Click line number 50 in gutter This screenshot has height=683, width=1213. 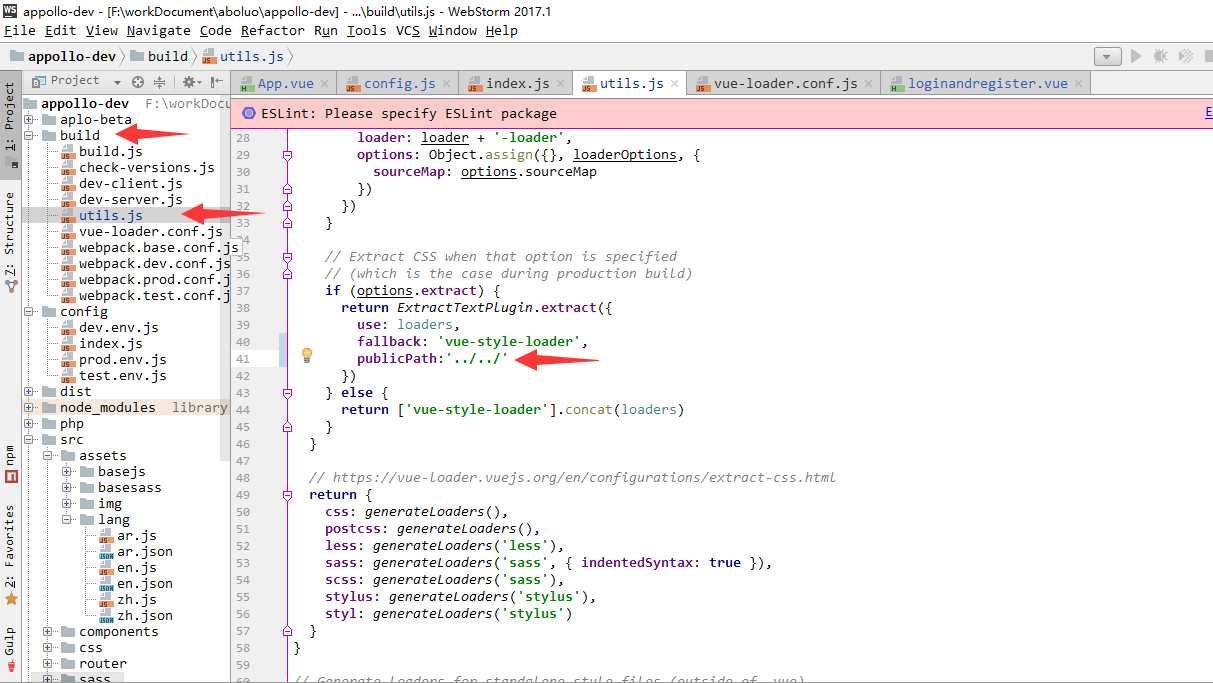[x=244, y=512]
